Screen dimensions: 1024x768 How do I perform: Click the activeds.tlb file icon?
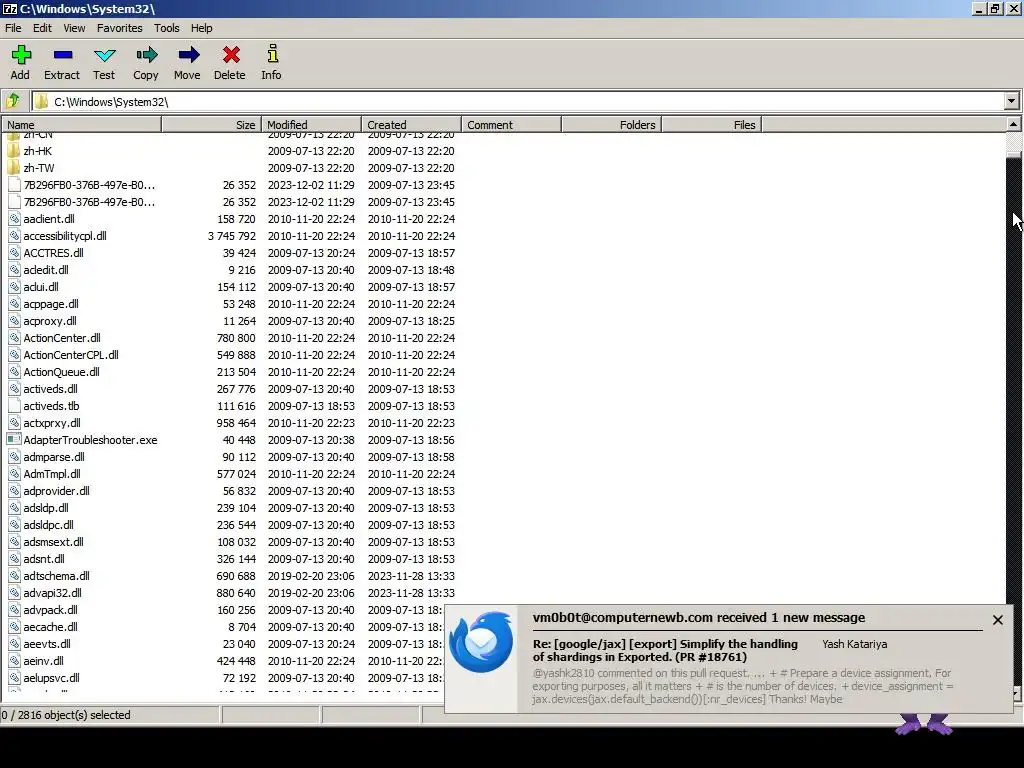click(x=14, y=406)
